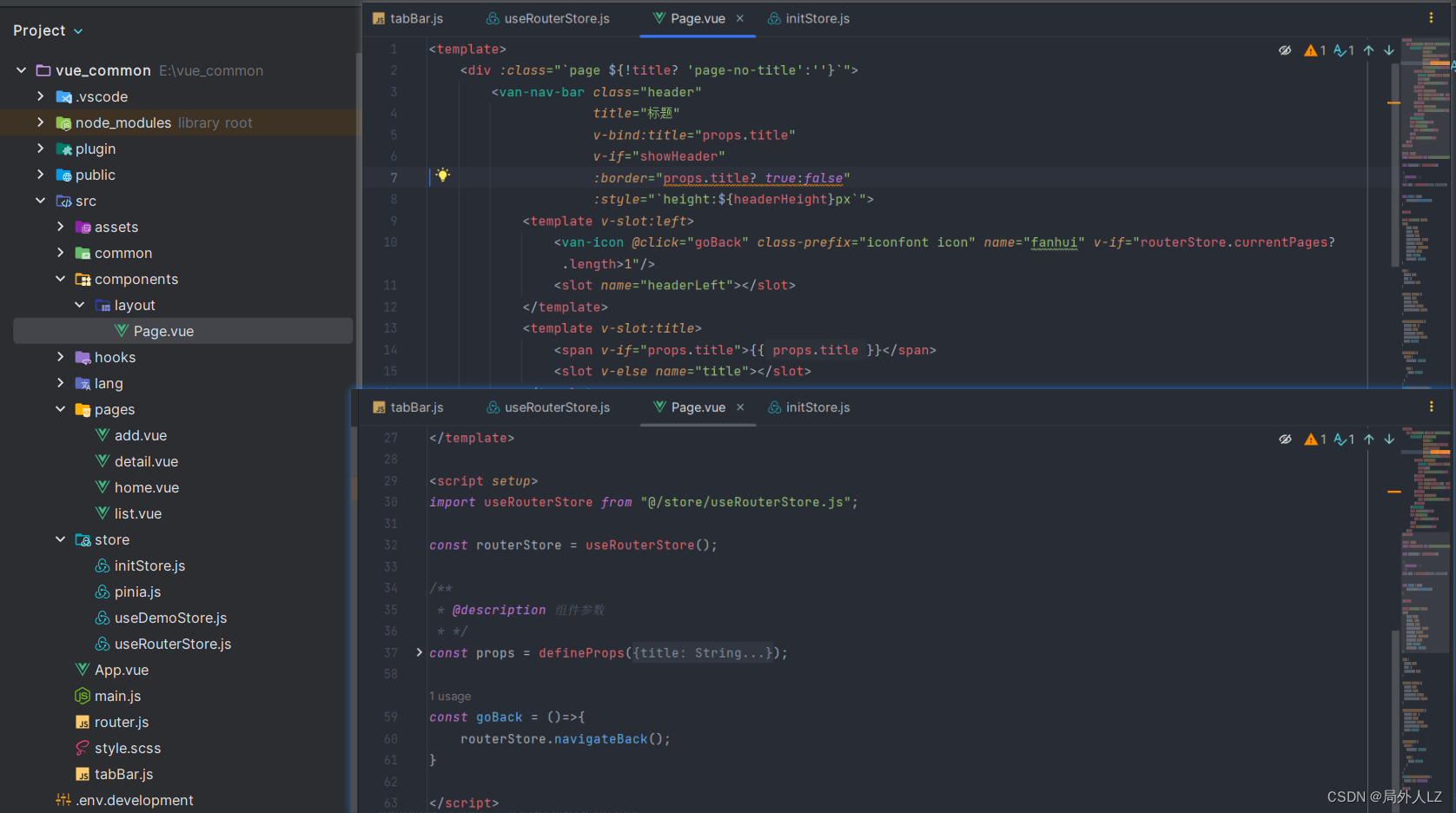
Task: Click the lightbulb quick-fix on line 7
Action: click(442, 175)
